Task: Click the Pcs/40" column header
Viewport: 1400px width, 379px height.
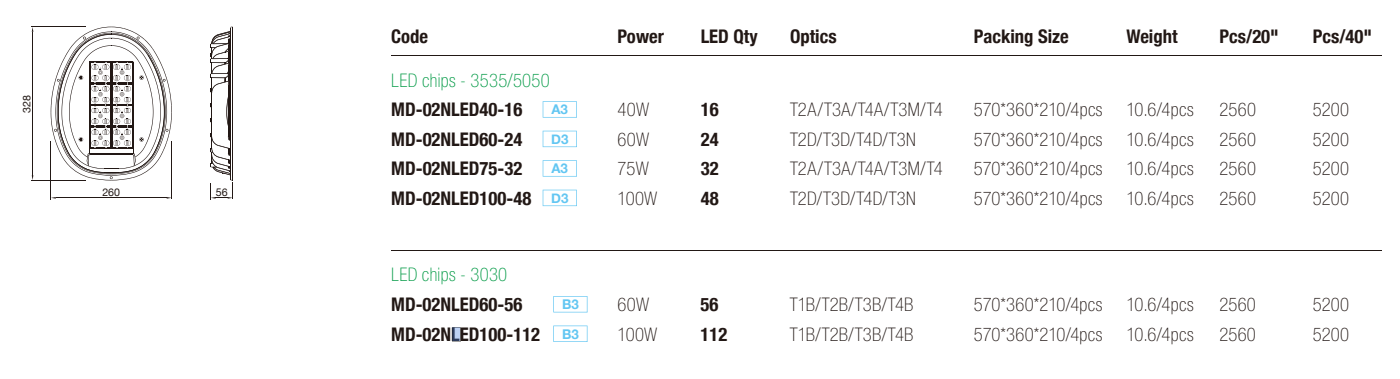Action: pos(1341,37)
